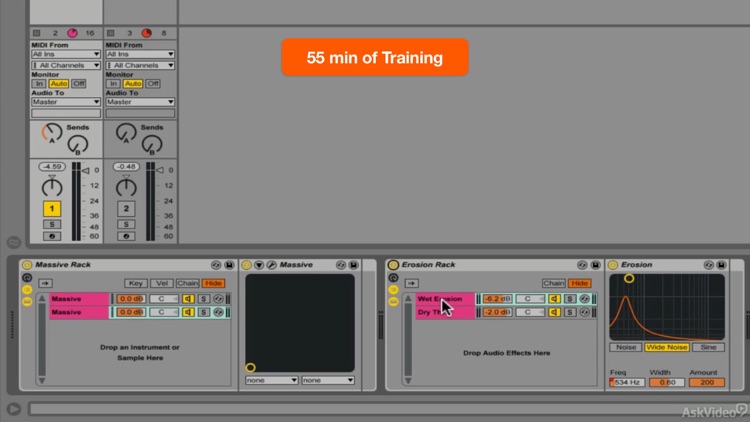Hot-swap the Massive device preset
The width and height of the screenshot is (750, 422).
(341, 265)
